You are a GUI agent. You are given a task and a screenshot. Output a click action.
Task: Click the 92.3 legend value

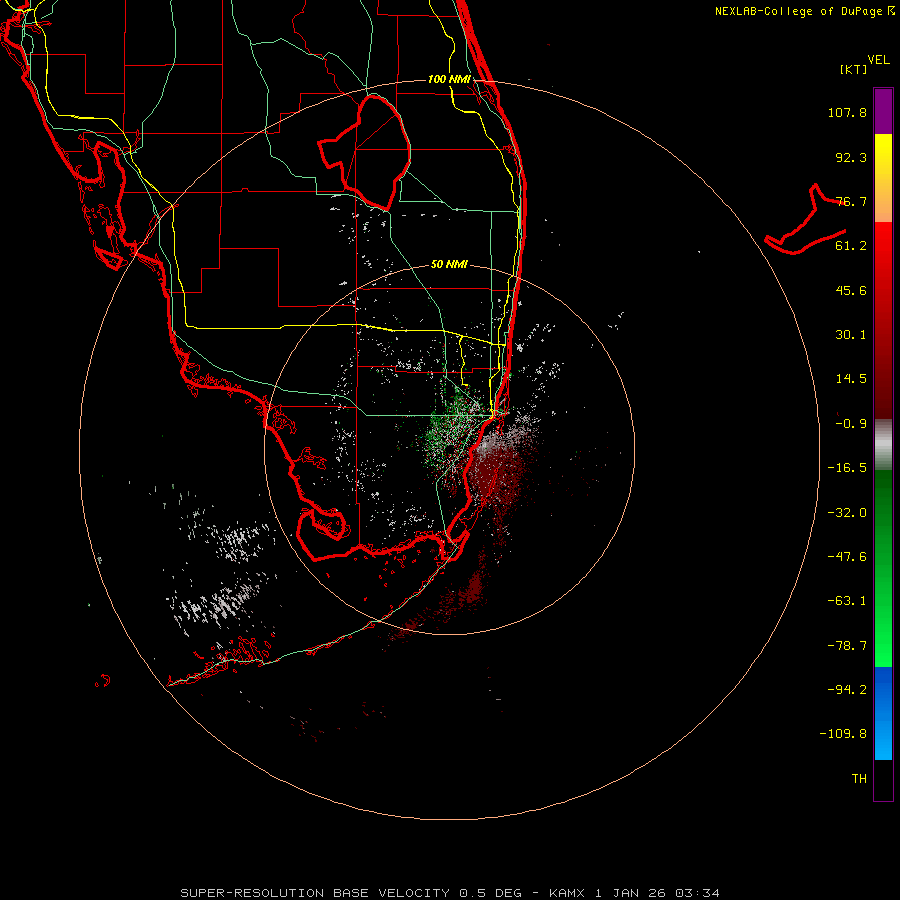click(851, 157)
